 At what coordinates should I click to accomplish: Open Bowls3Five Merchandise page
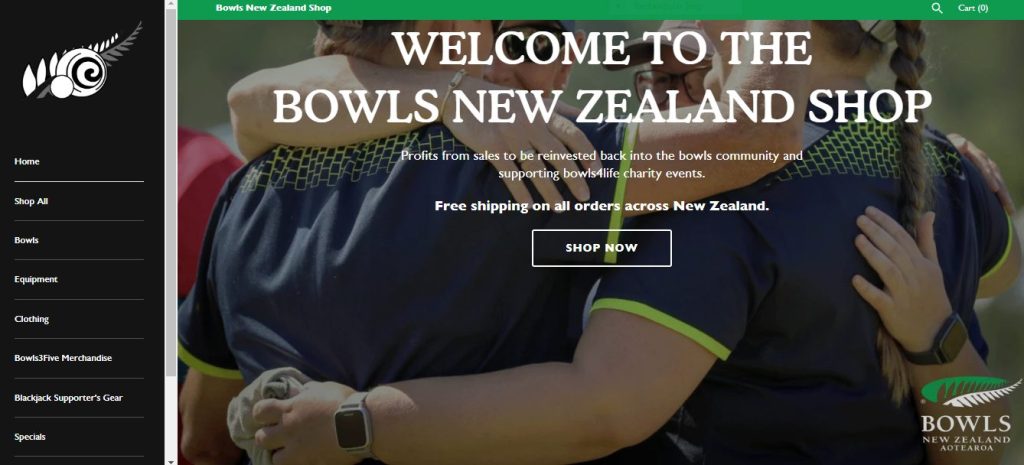63,358
